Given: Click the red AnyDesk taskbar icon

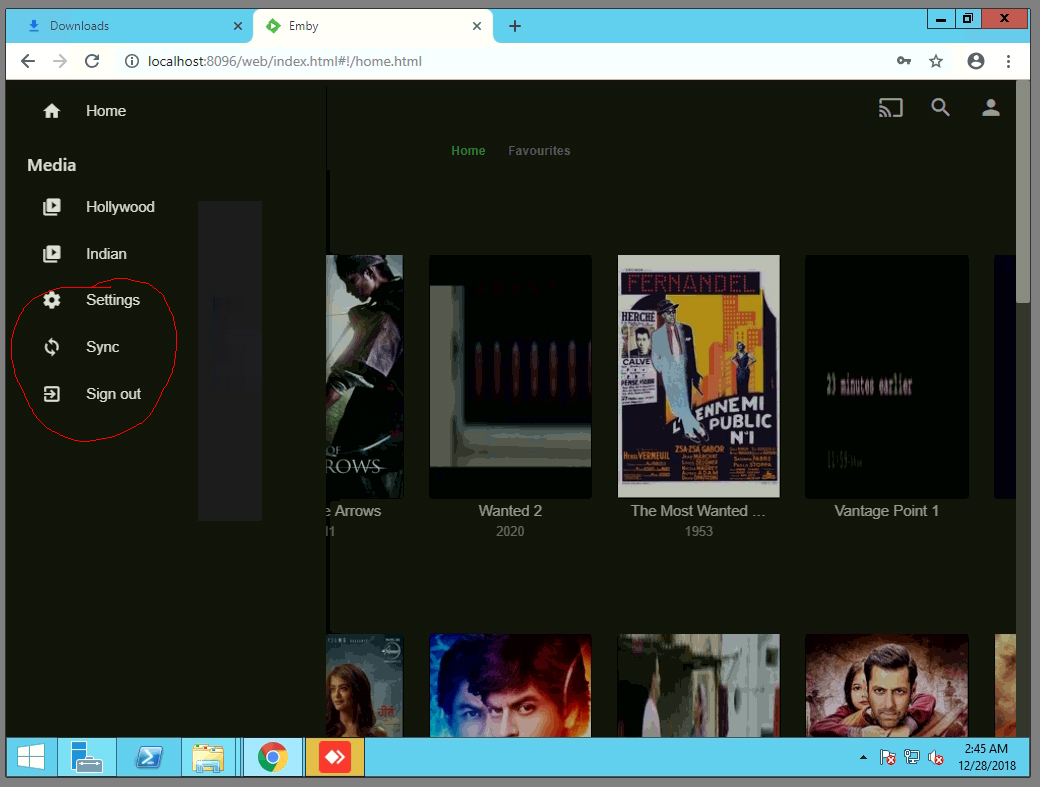Looking at the screenshot, I should coord(335,757).
